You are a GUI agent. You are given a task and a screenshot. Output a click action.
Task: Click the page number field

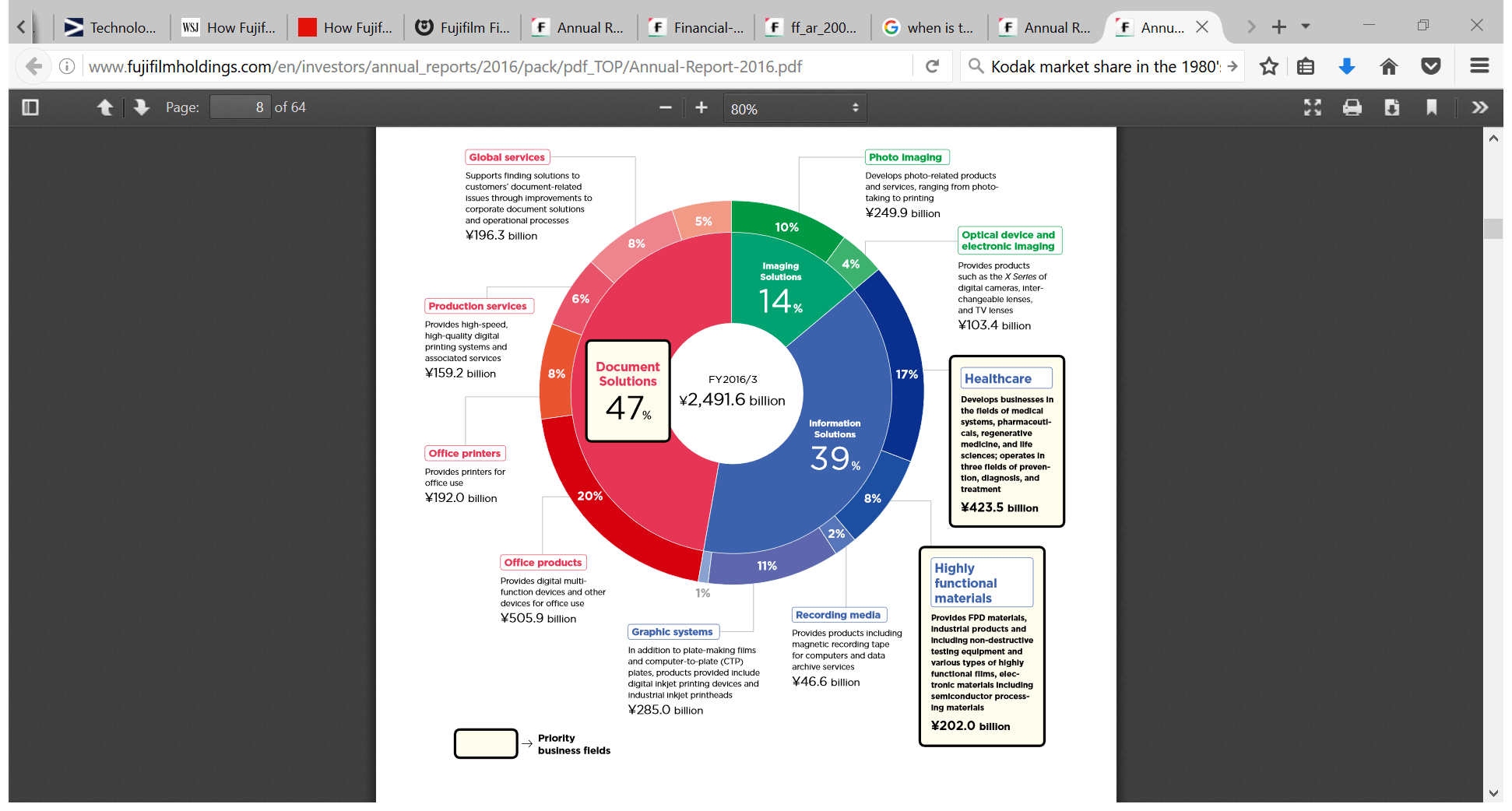[x=239, y=107]
